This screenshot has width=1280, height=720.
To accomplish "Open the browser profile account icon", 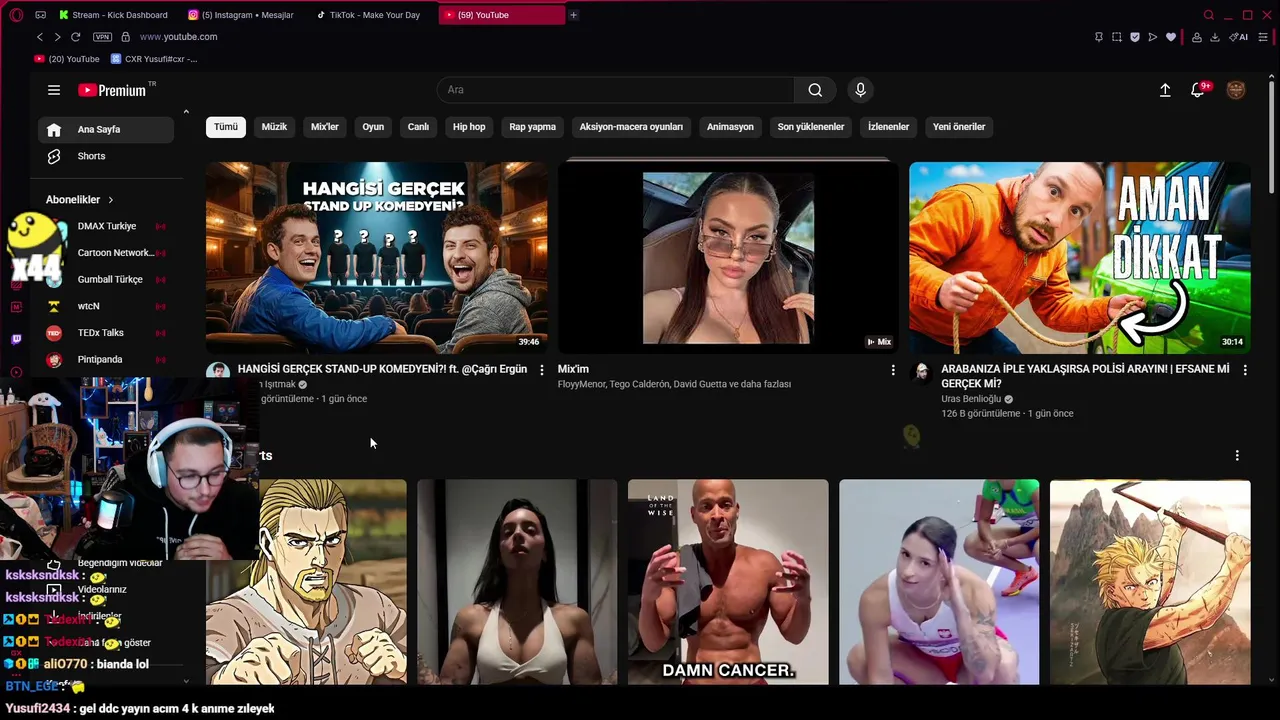I will click(1196, 37).
